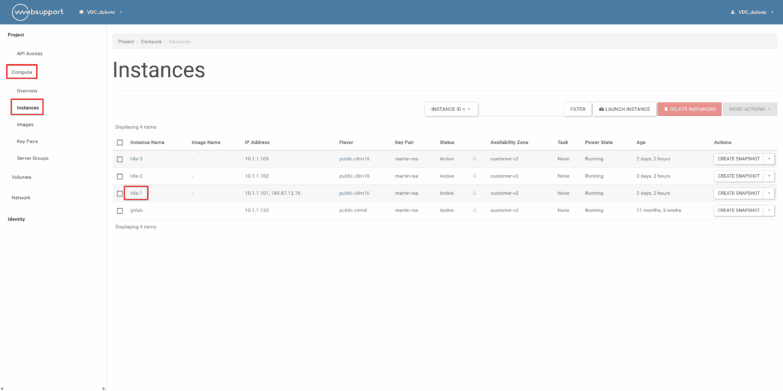Open the More Actions dropdown
This screenshot has height=391, width=783.
750,109
